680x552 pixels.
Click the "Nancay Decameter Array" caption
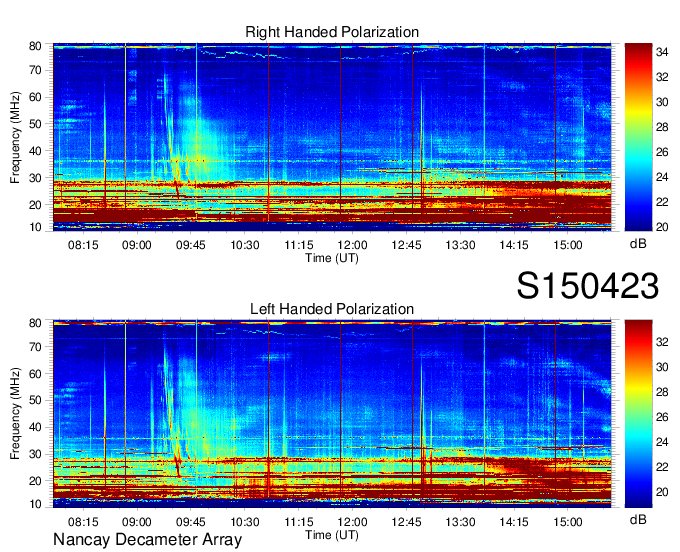click(147, 539)
